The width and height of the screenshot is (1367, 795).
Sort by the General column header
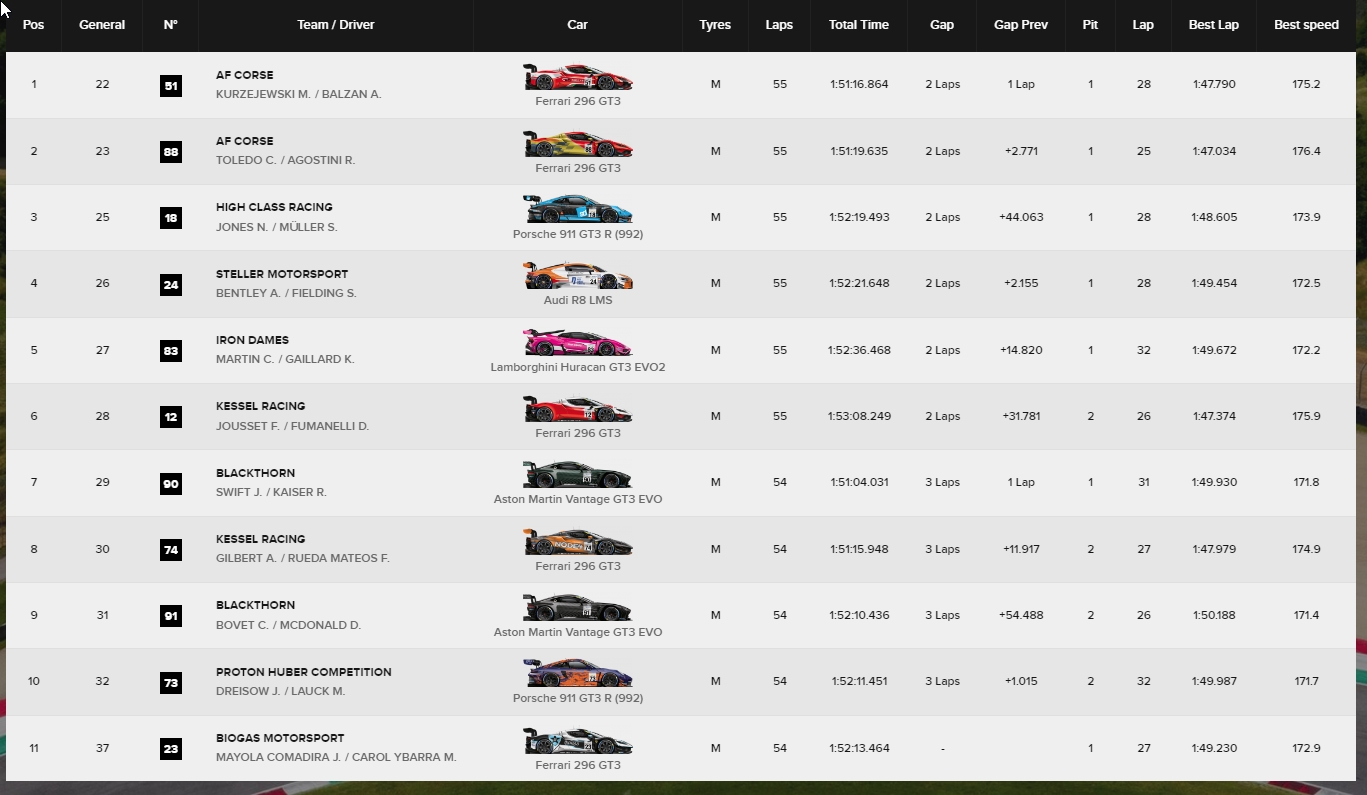102,25
